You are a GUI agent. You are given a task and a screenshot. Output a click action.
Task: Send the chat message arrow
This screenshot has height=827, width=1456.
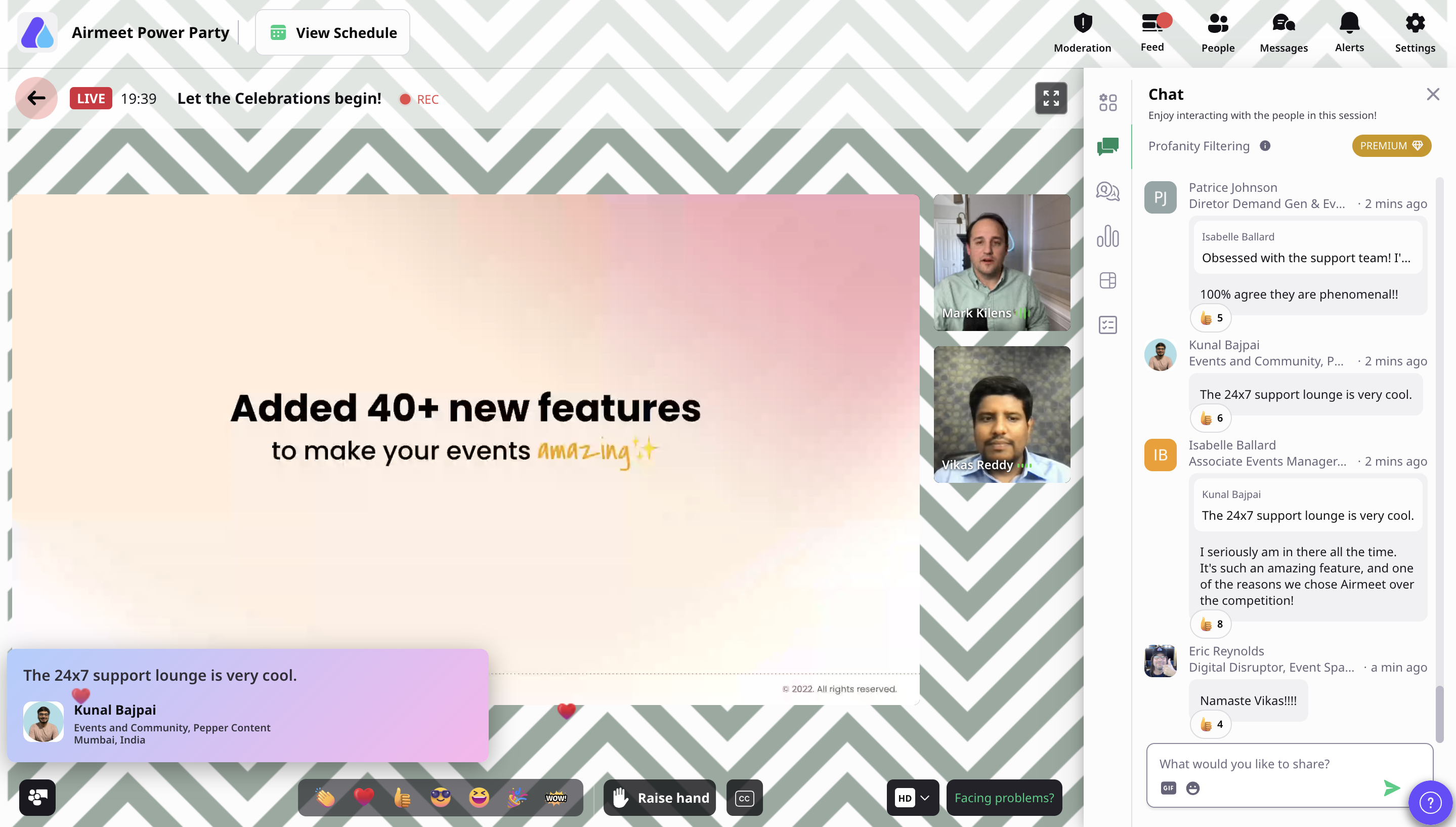coord(1391,788)
